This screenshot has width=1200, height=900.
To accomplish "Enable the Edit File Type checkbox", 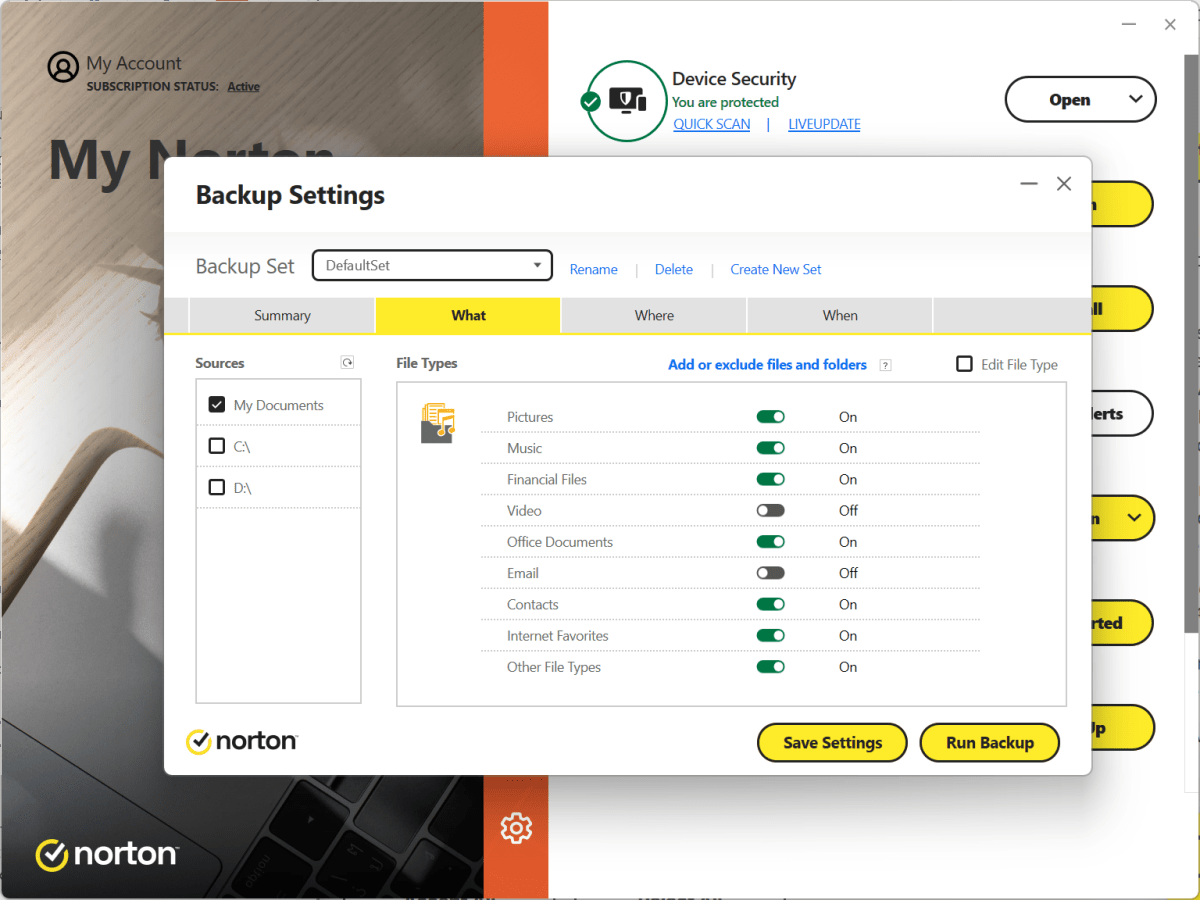I will pos(964,364).
